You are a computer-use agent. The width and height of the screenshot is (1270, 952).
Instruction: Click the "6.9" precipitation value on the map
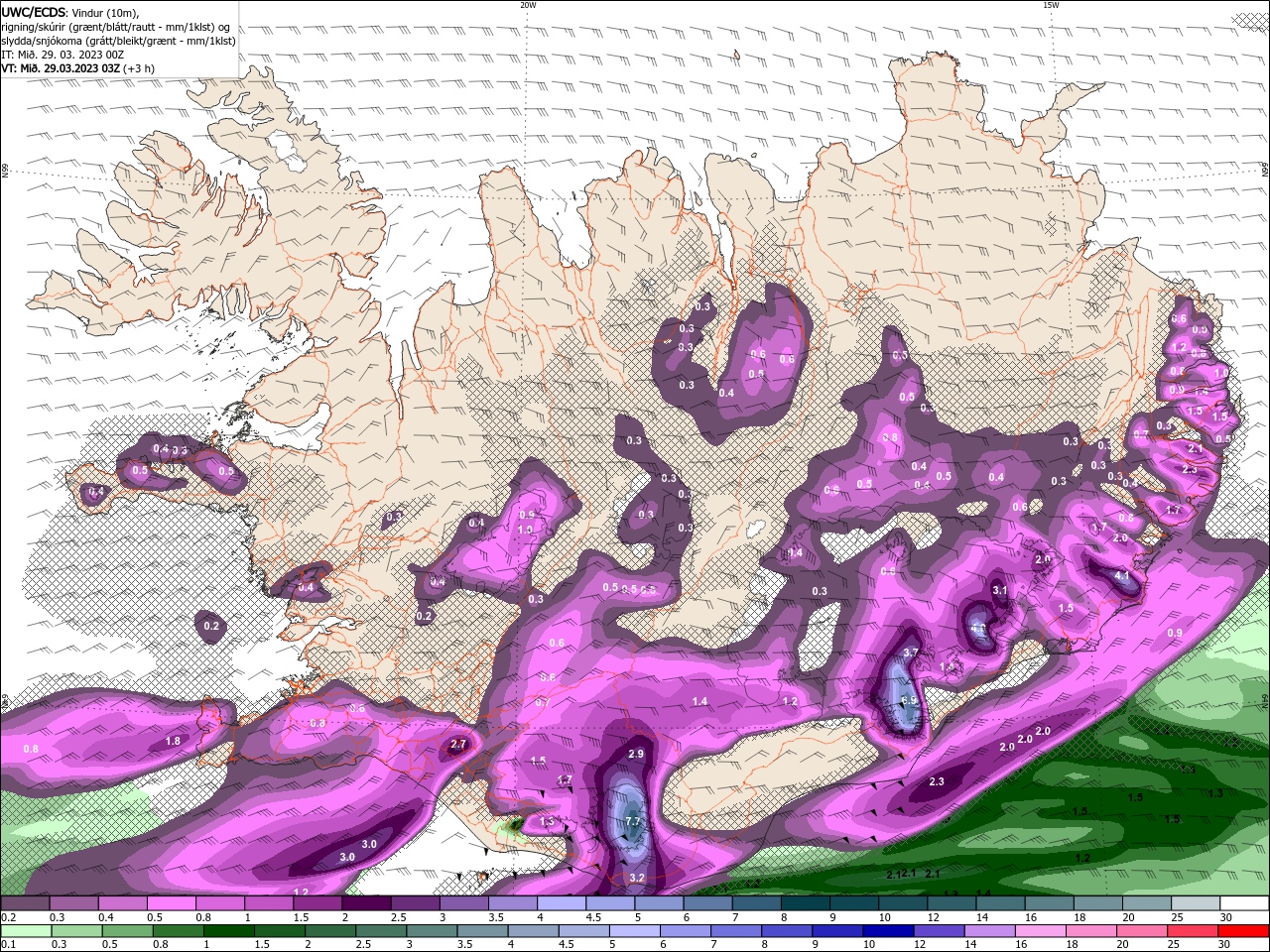(x=909, y=700)
